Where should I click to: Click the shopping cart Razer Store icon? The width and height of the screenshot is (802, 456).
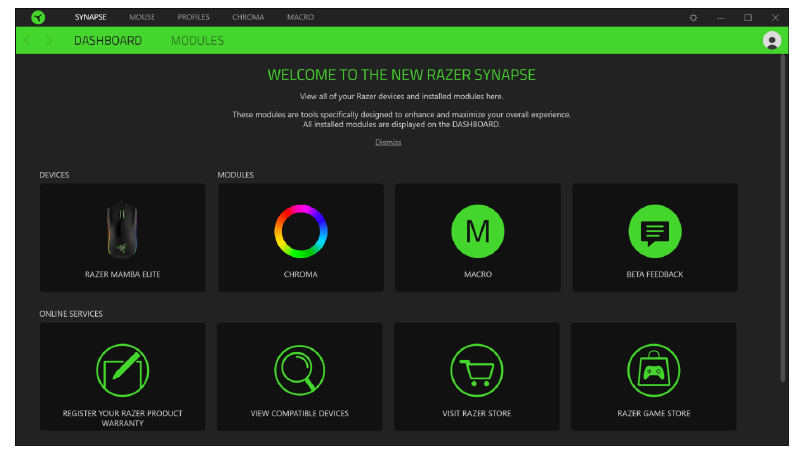(x=477, y=370)
